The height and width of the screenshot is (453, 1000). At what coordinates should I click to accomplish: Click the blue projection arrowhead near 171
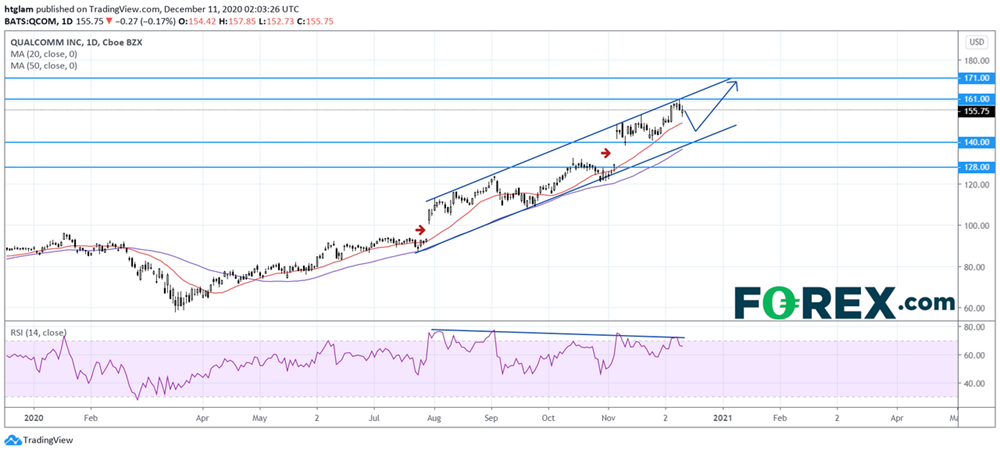click(734, 84)
